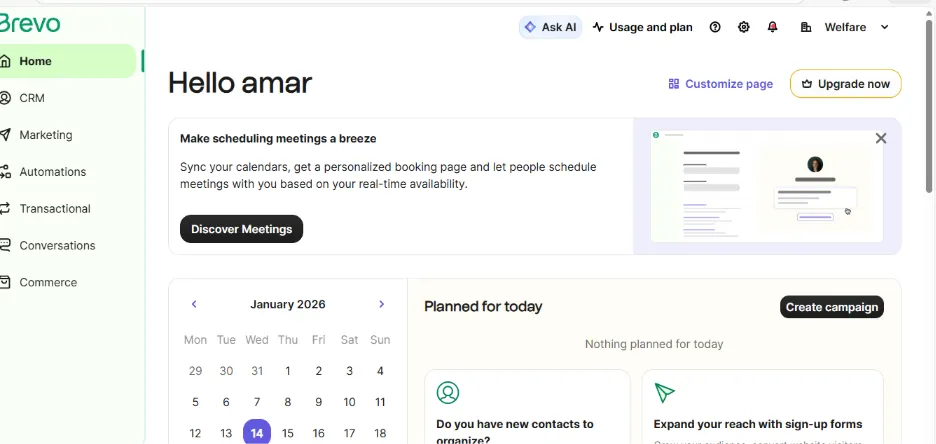This screenshot has height=444, width=936.
Task: Click the Create campaign button
Action: pos(832,307)
